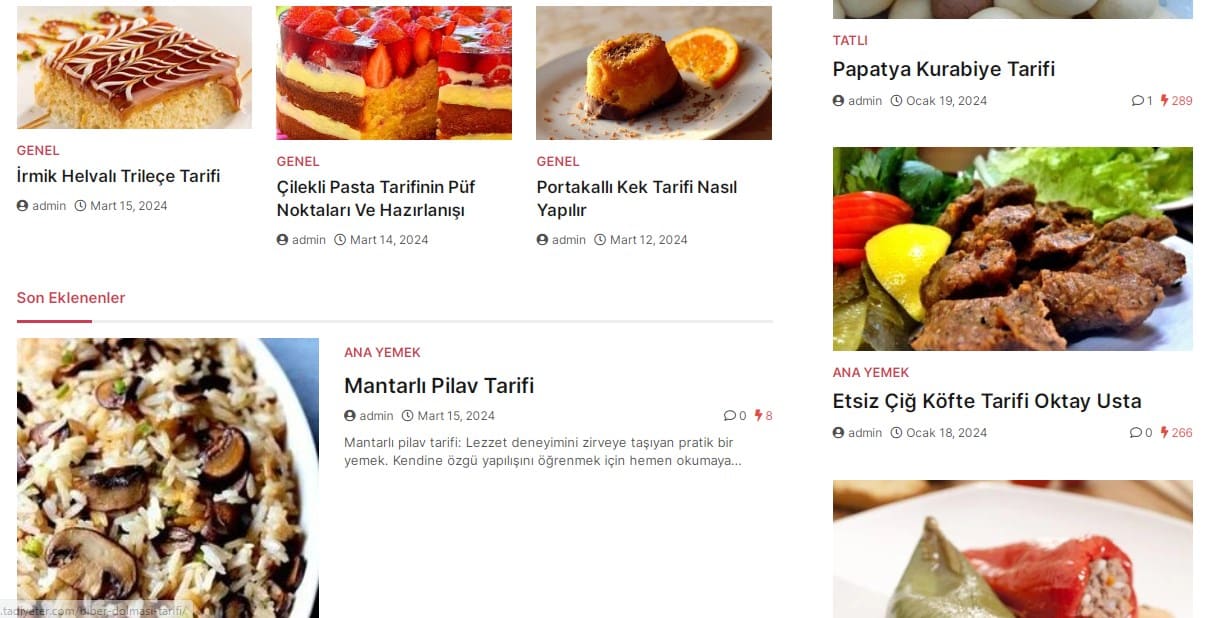This screenshot has width=1206, height=618.
Task: Open the İrmik Helvalı Trileçe Tarifi post
Action: click(x=118, y=176)
